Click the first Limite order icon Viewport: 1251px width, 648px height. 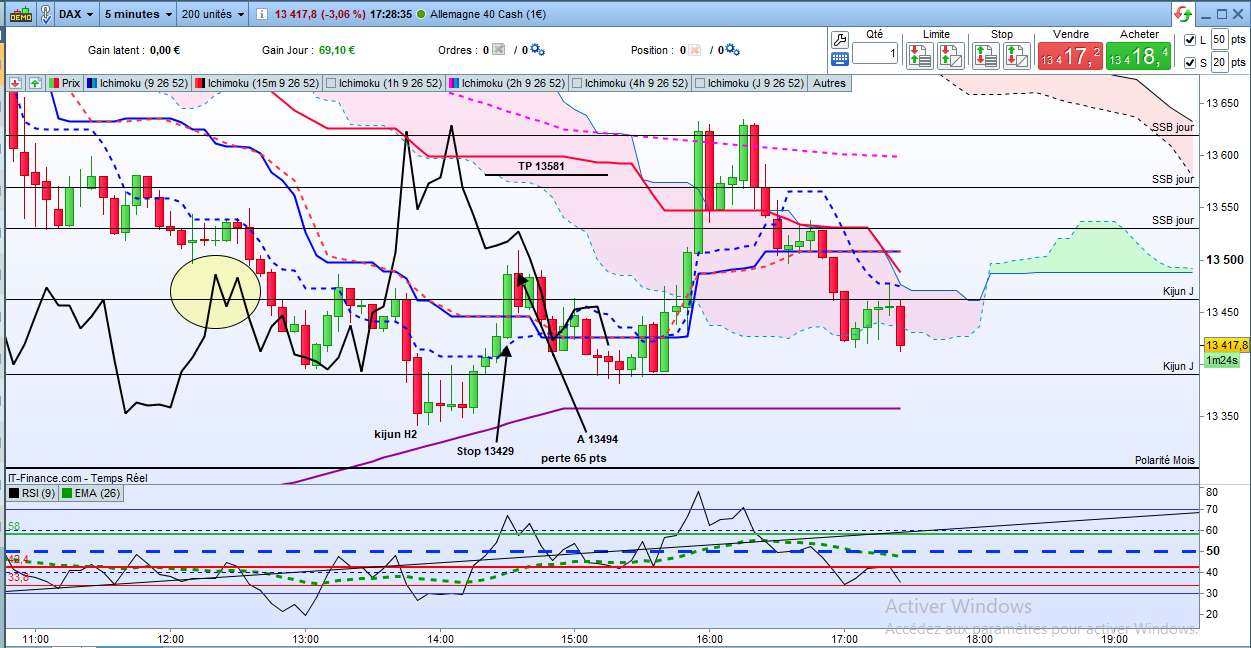920,56
